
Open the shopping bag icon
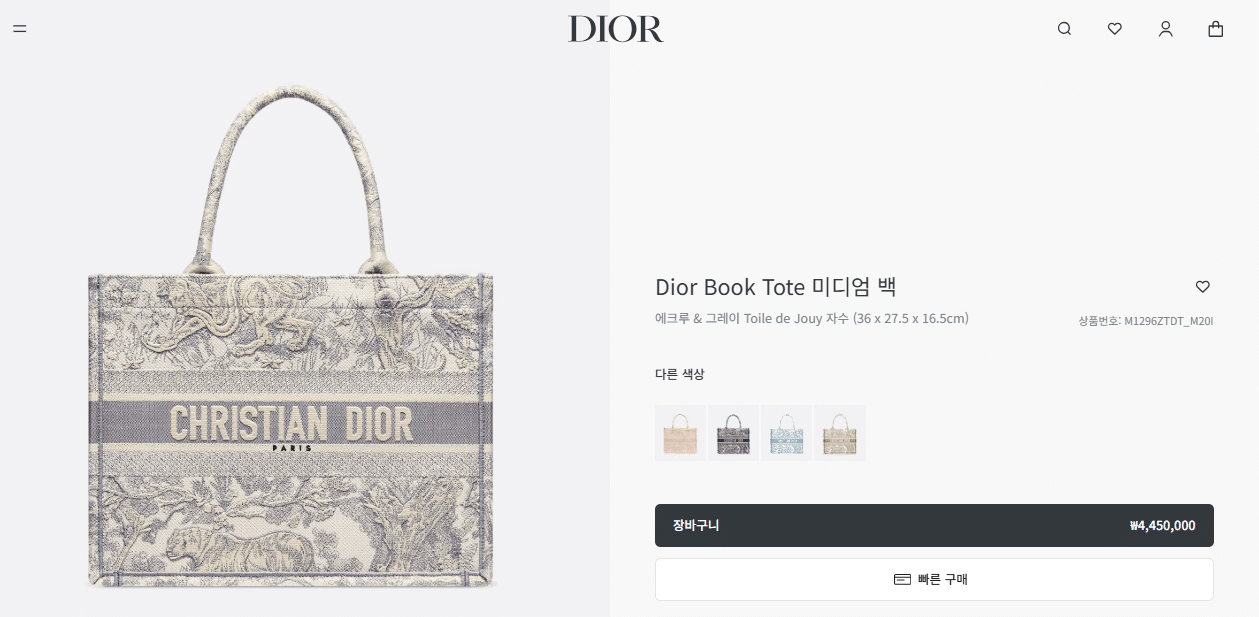(1215, 29)
